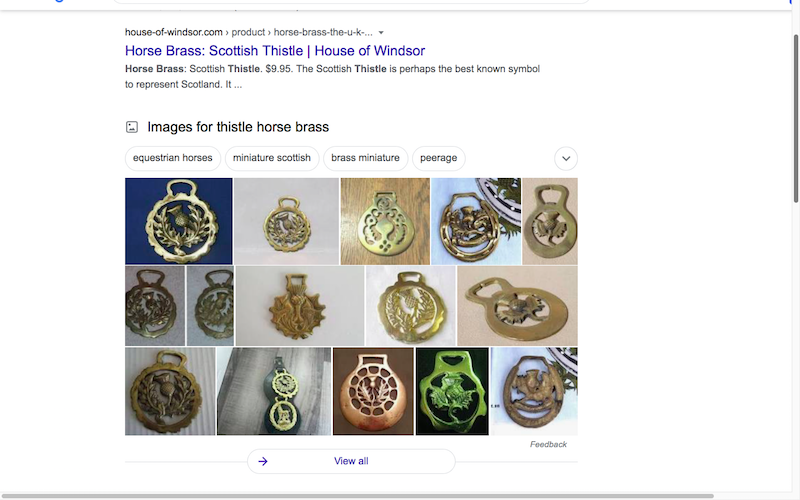Image resolution: width=800 pixels, height=500 pixels.
Task: Open dropdown arrow next to house-of-windsor URL
Action: point(381,33)
